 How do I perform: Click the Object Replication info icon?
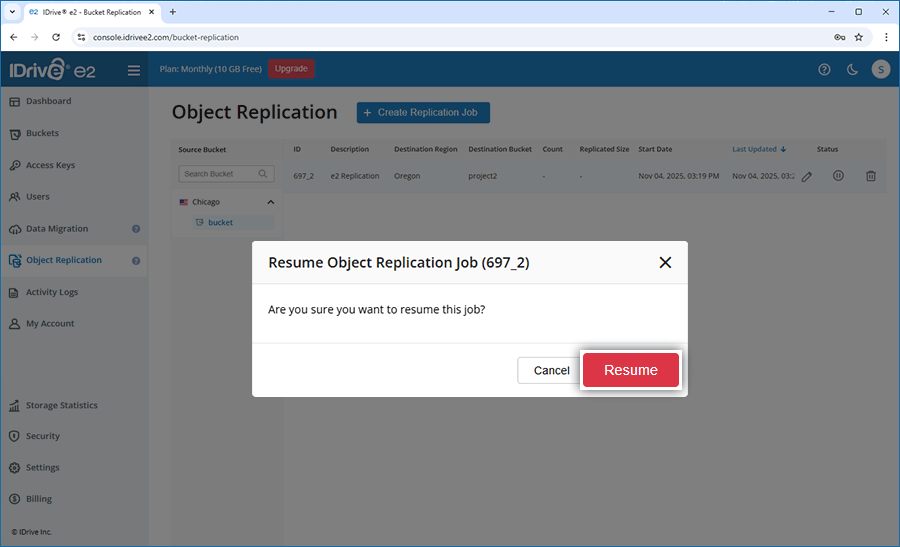pyautogui.click(x=136, y=261)
